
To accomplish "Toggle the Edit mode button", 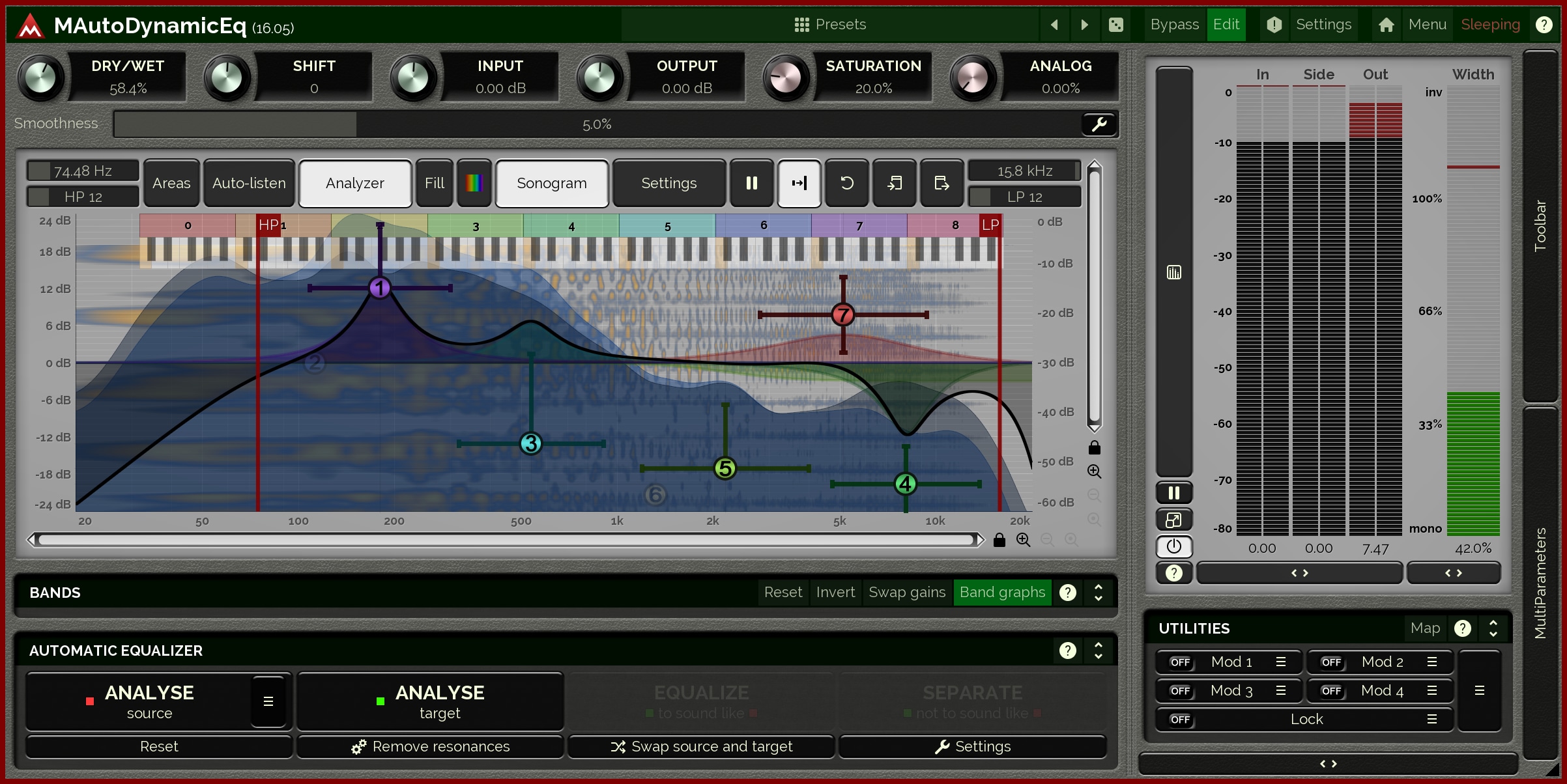I will point(1226,25).
